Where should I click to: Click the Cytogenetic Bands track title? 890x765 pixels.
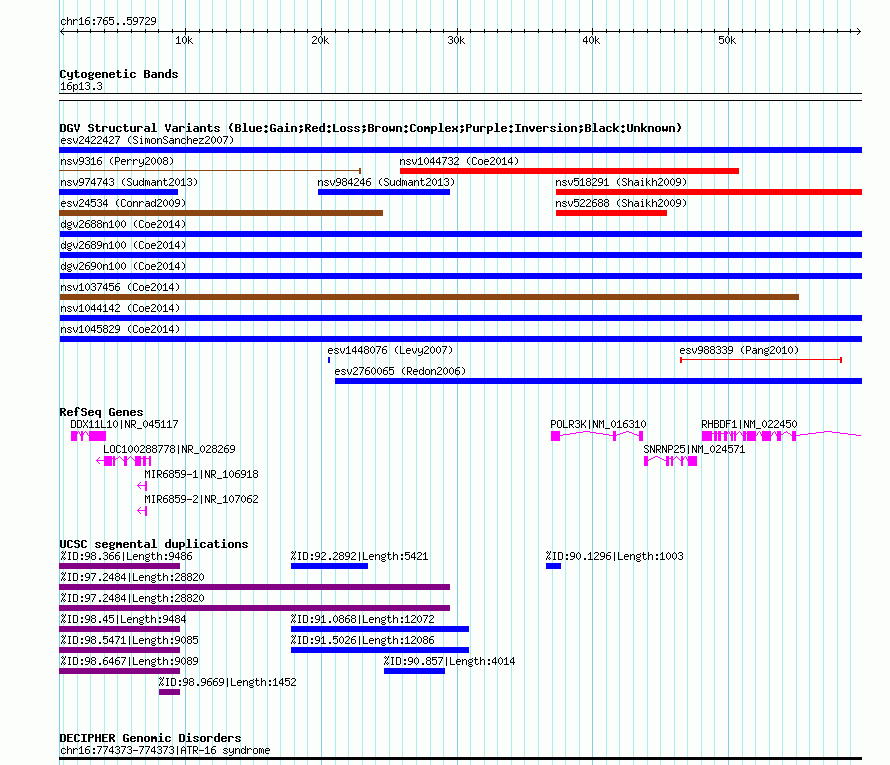pos(119,74)
